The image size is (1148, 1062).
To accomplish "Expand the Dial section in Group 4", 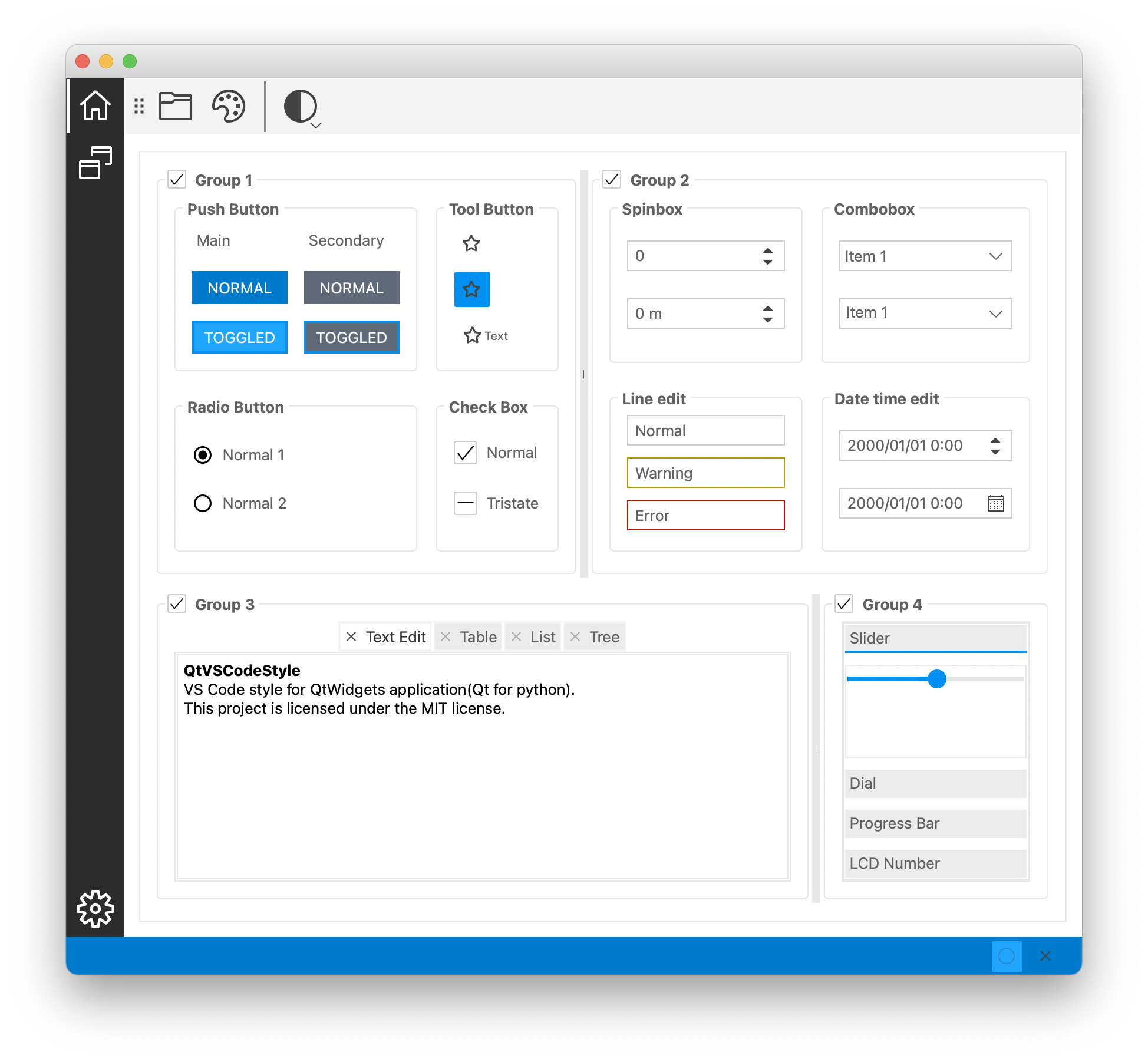I will point(935,783).
